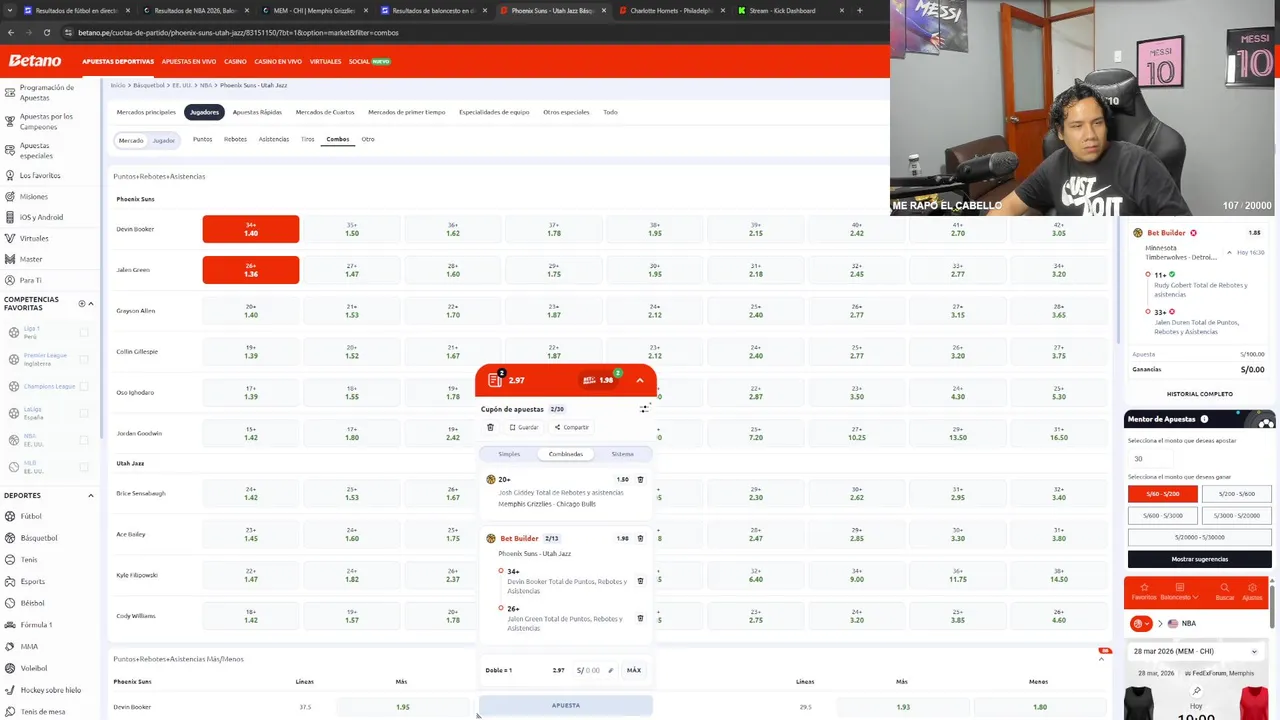Open the Ajustes icon in the stats widget
The height and width of the screenshot is (720, 1280).
1252,591
